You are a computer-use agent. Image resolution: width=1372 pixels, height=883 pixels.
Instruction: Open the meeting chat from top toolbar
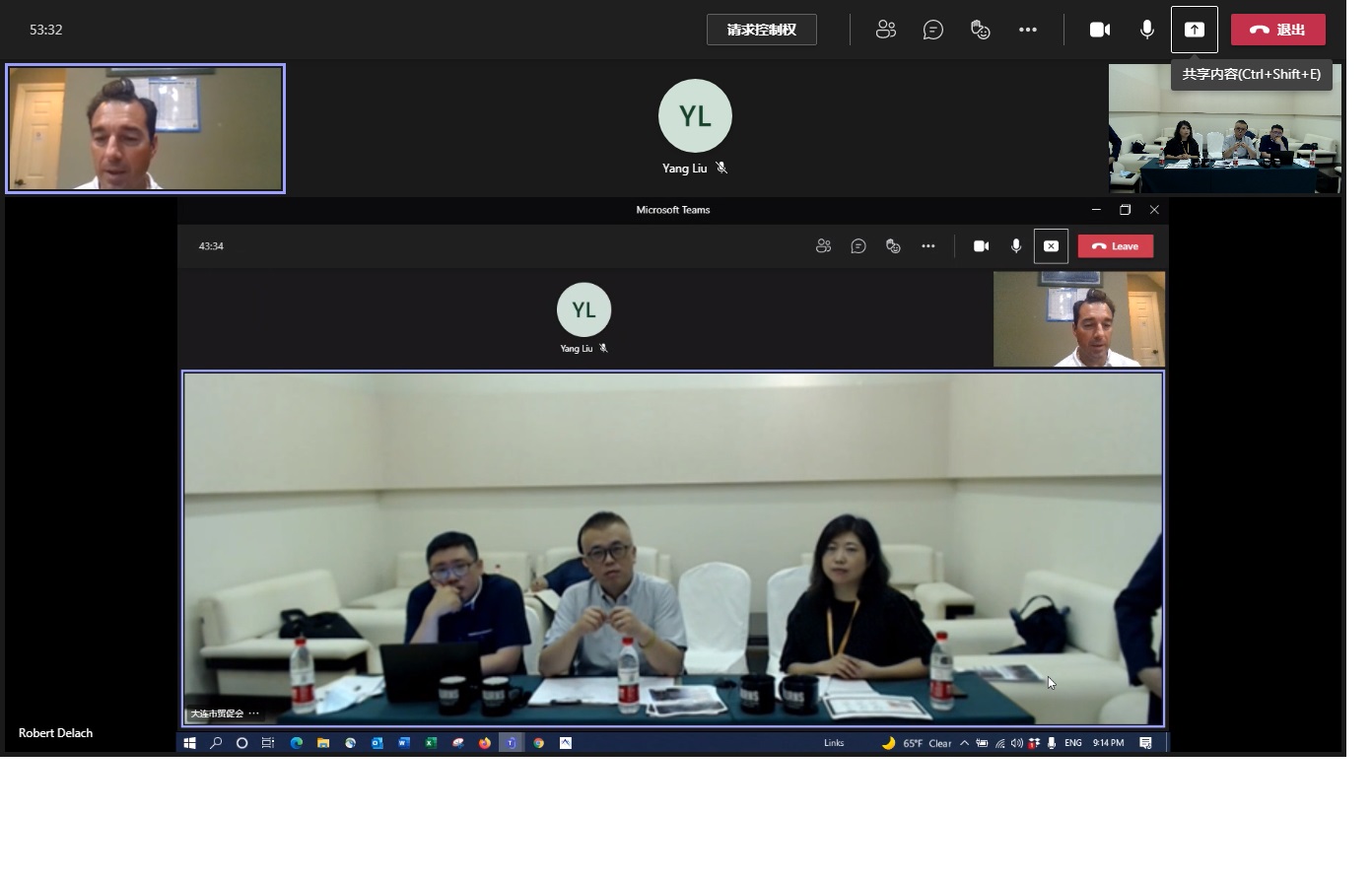(x=932, y=30)
